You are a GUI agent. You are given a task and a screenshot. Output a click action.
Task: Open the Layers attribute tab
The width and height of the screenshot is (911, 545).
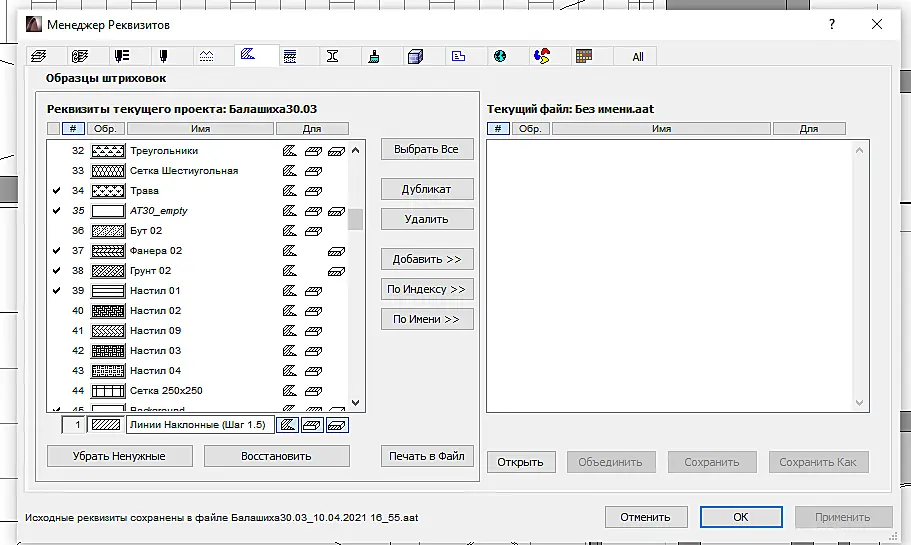pyautogui.click(x=39, y=56)
